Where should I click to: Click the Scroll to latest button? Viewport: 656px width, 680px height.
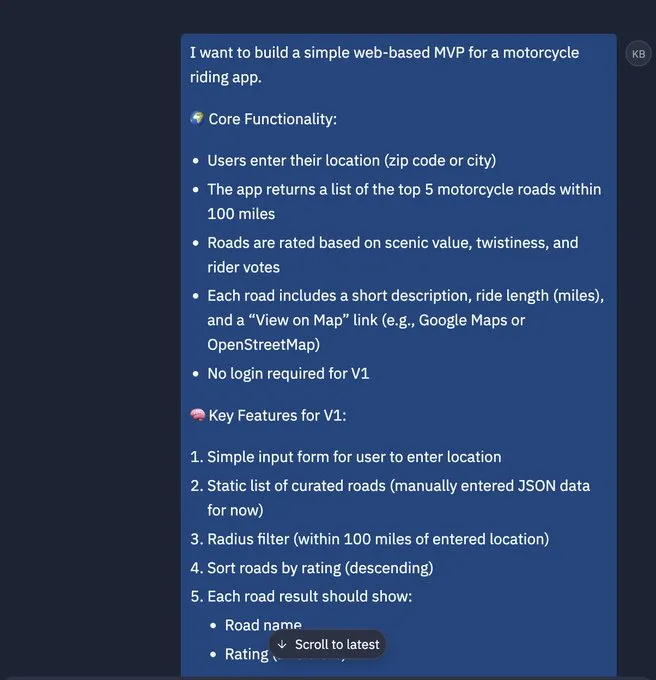tap(328, 644)
